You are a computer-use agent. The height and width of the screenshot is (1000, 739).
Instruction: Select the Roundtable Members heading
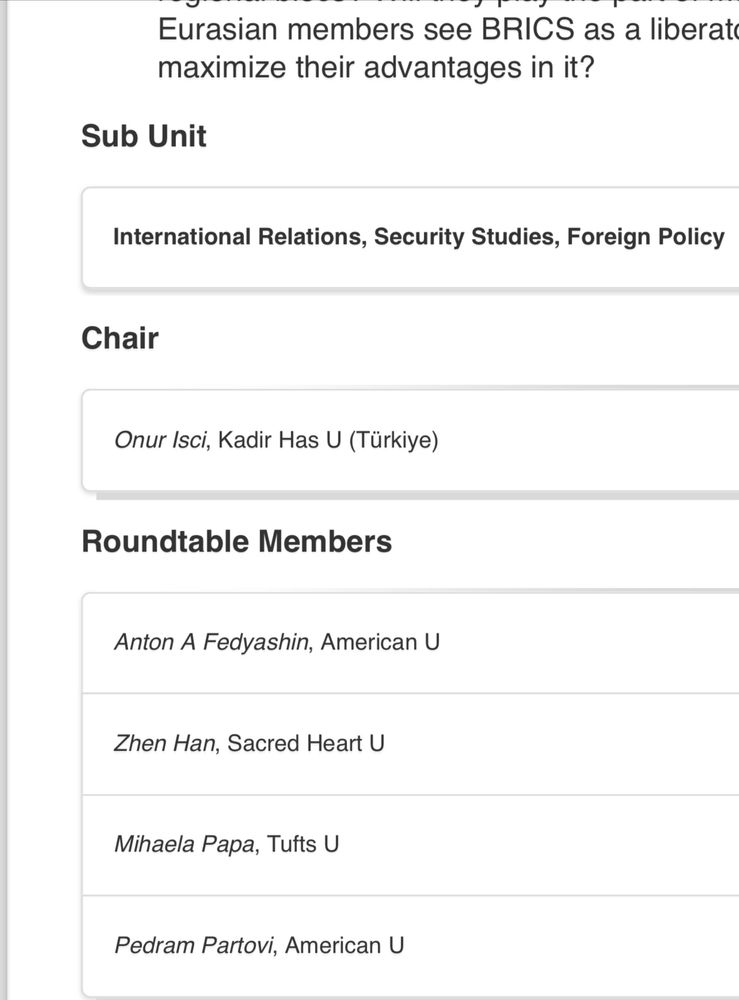tap(237, 541)
